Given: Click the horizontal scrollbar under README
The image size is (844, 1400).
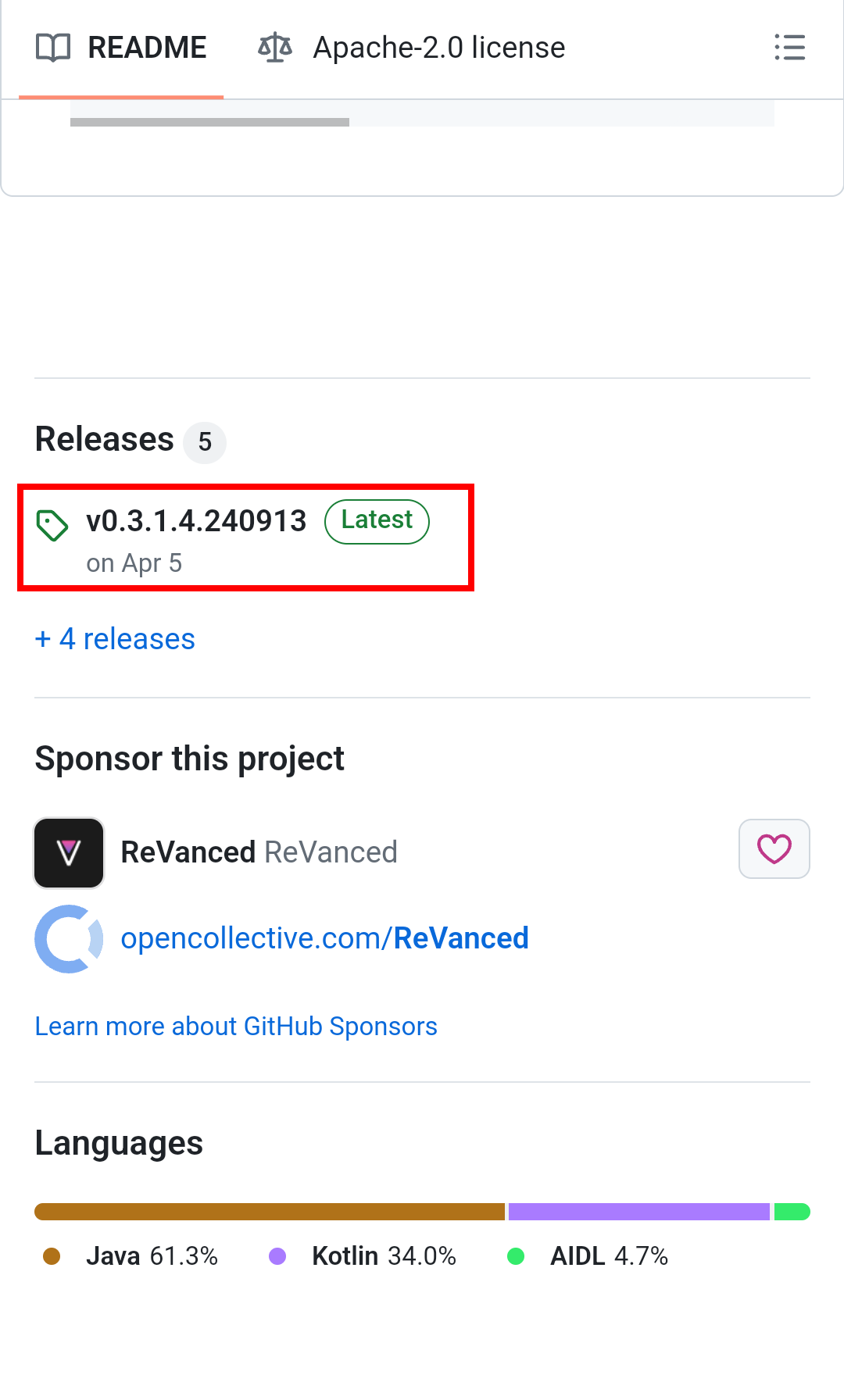Looking at the screenshot, I should pos(209,122).
